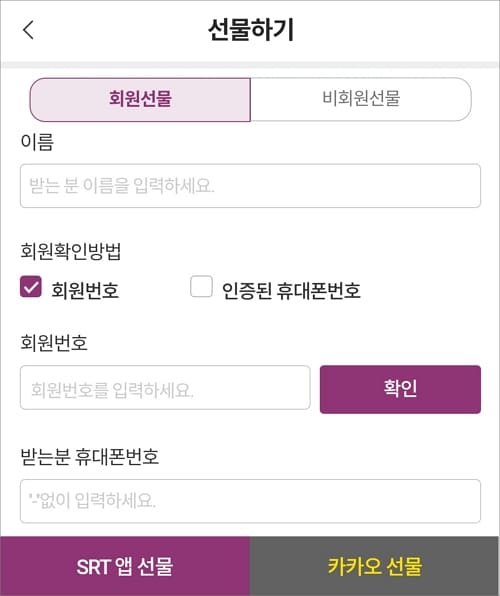Click the 회원확인방법 section heading

click(71, 251)
